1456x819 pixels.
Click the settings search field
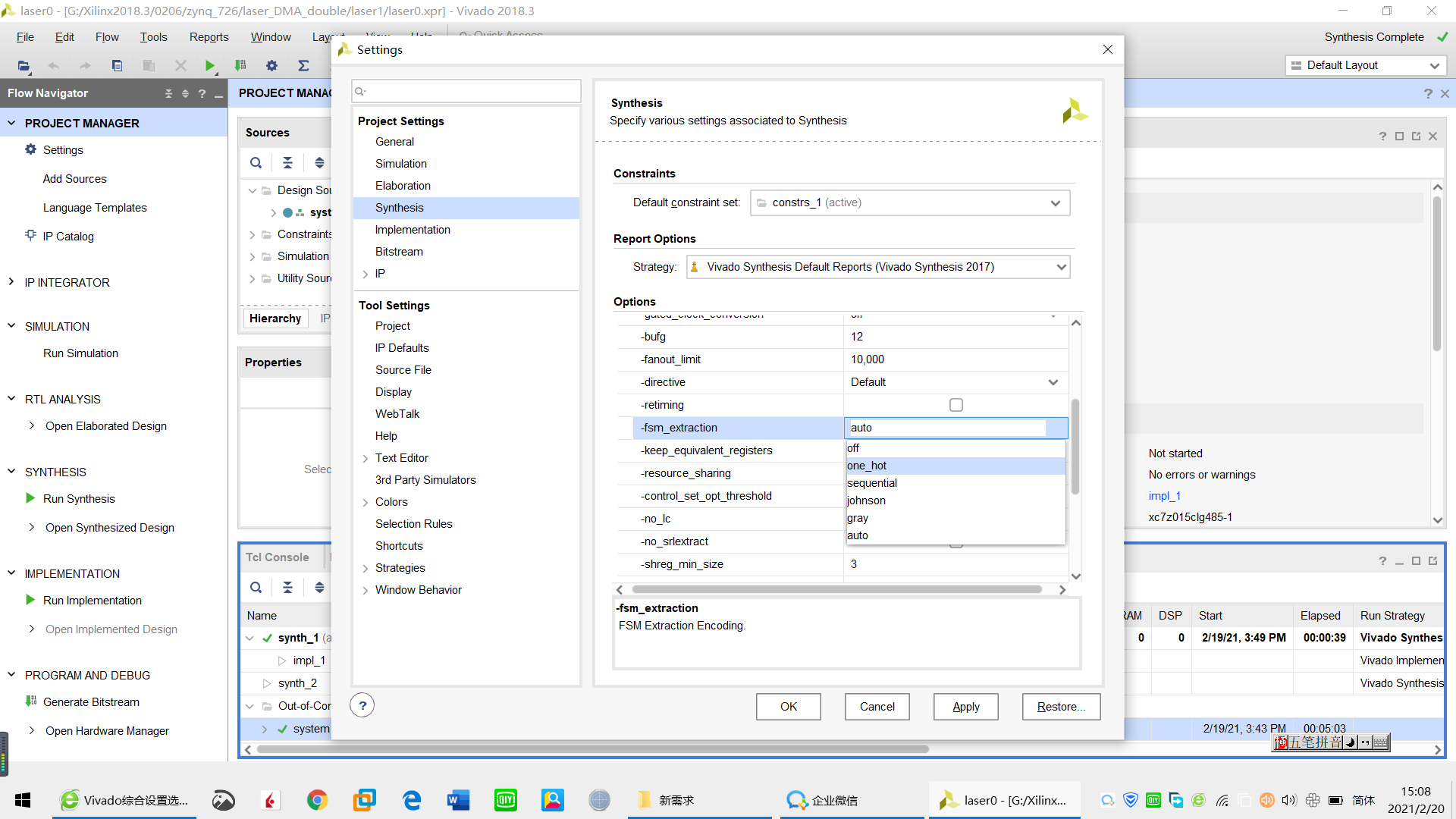click(x=466, y=91)
